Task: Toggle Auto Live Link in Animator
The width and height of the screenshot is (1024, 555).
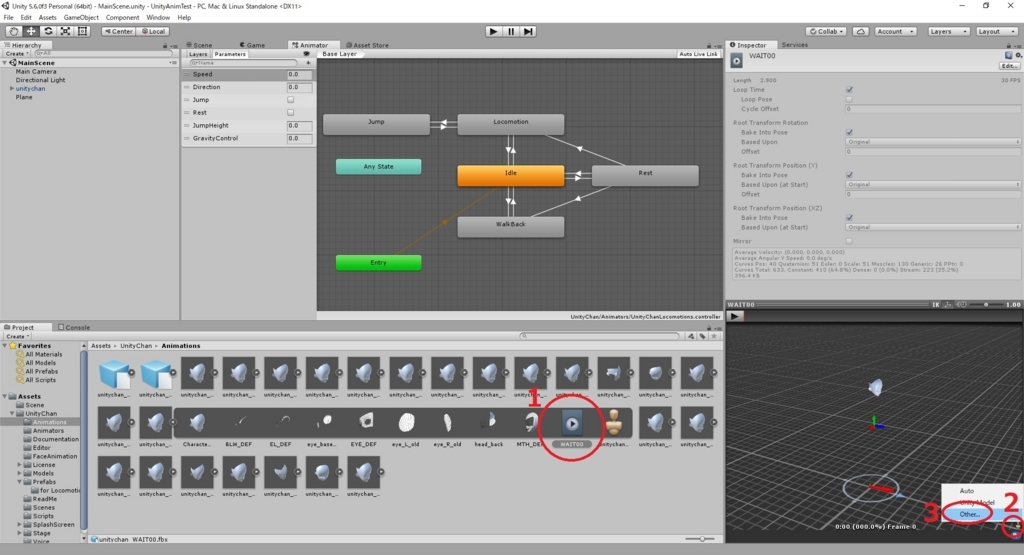Action: click(698, 54)
